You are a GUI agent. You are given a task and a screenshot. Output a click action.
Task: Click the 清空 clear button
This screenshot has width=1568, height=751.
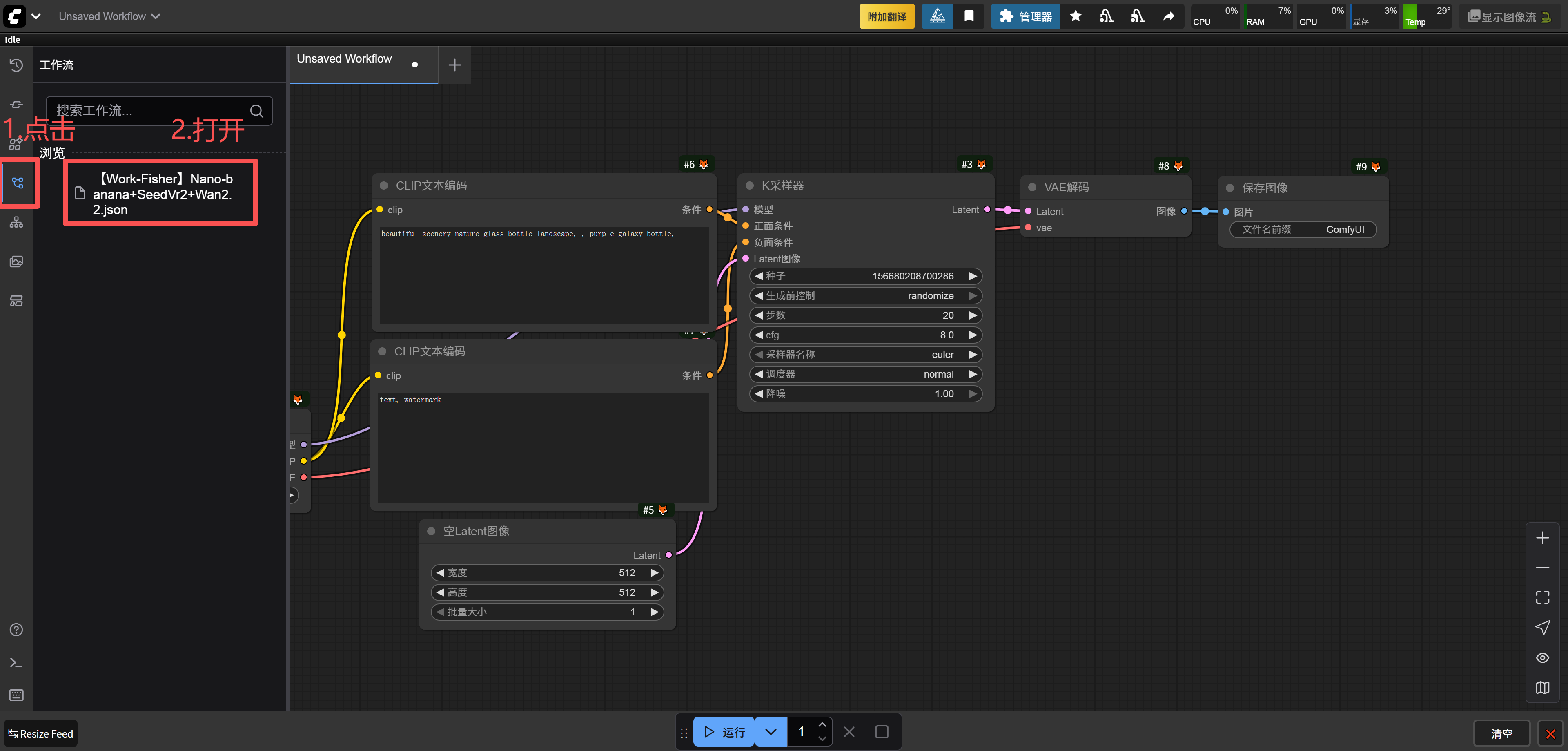(1502, 734)
